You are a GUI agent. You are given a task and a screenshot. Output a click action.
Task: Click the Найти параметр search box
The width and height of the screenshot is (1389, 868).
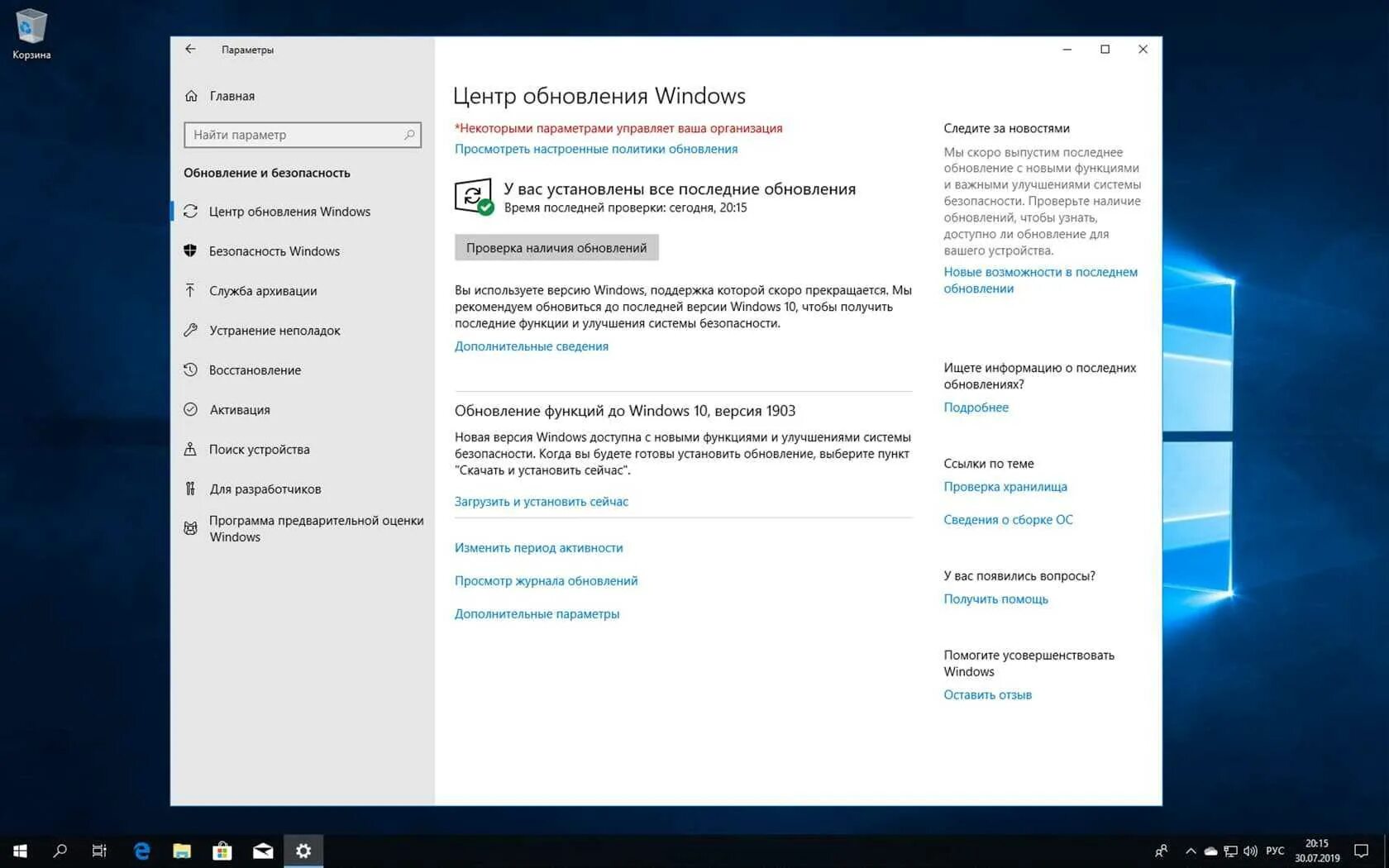303,135
